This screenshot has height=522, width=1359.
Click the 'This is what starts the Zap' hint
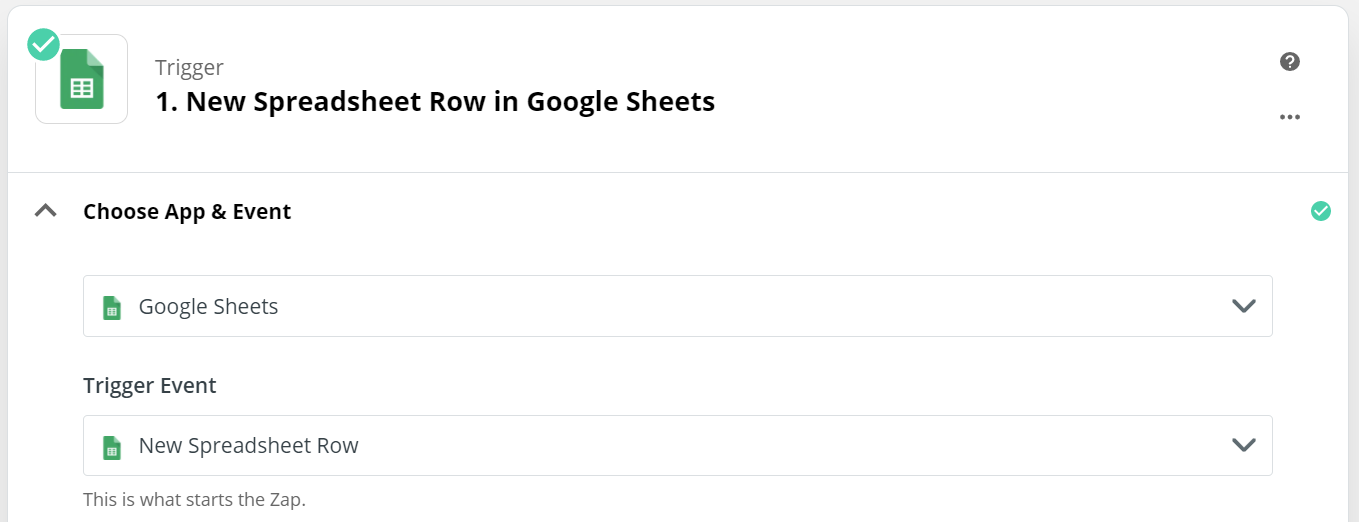(x=194, y=499)
